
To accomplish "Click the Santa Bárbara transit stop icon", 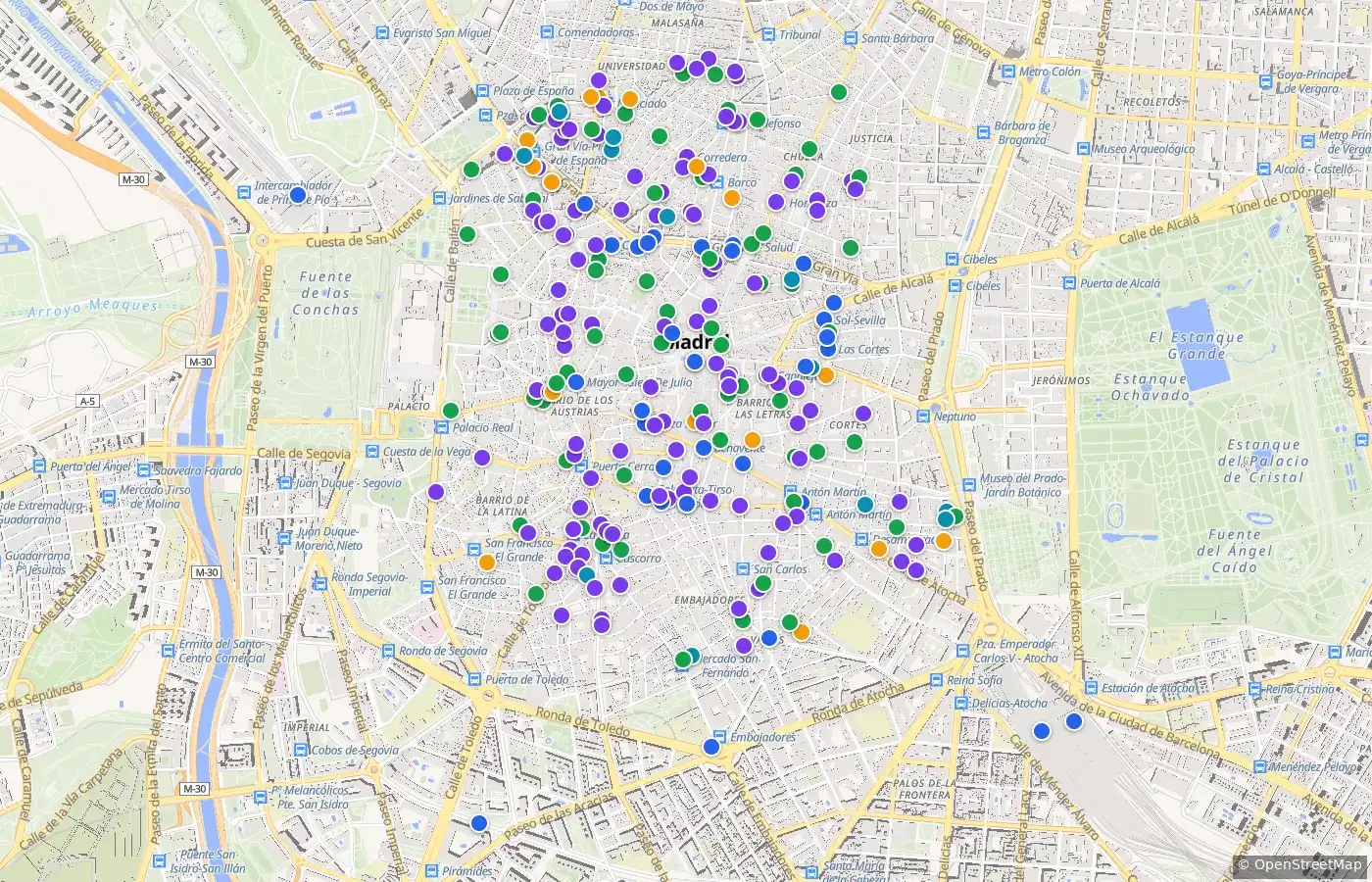I will (851, 39).
